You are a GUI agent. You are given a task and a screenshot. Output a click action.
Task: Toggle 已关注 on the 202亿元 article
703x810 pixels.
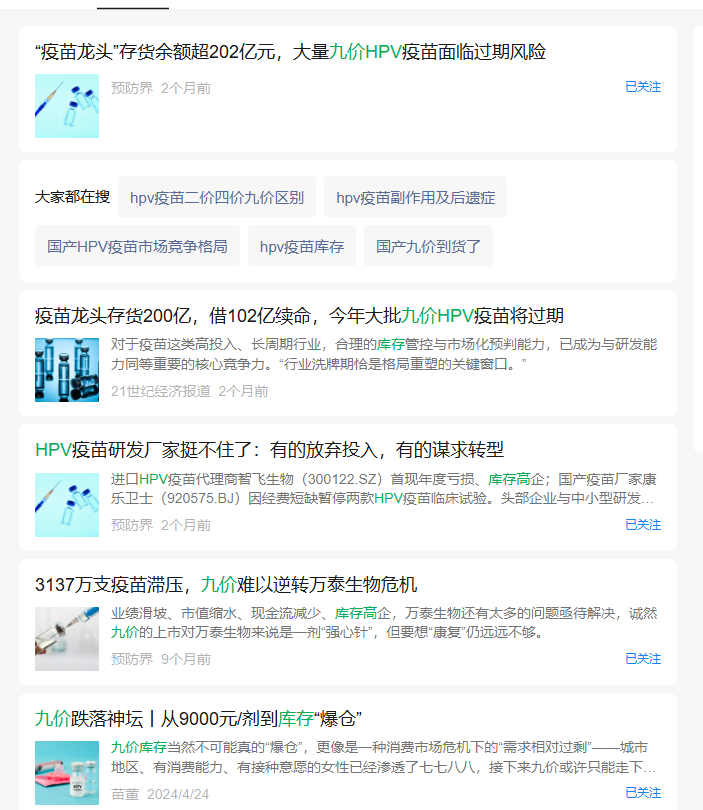click(x=642, y=87)
